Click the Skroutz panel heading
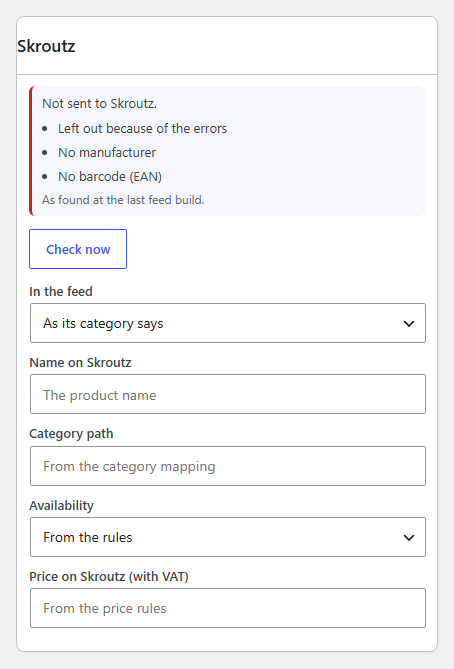Screen dimensions: 454x669 point(46,46)
